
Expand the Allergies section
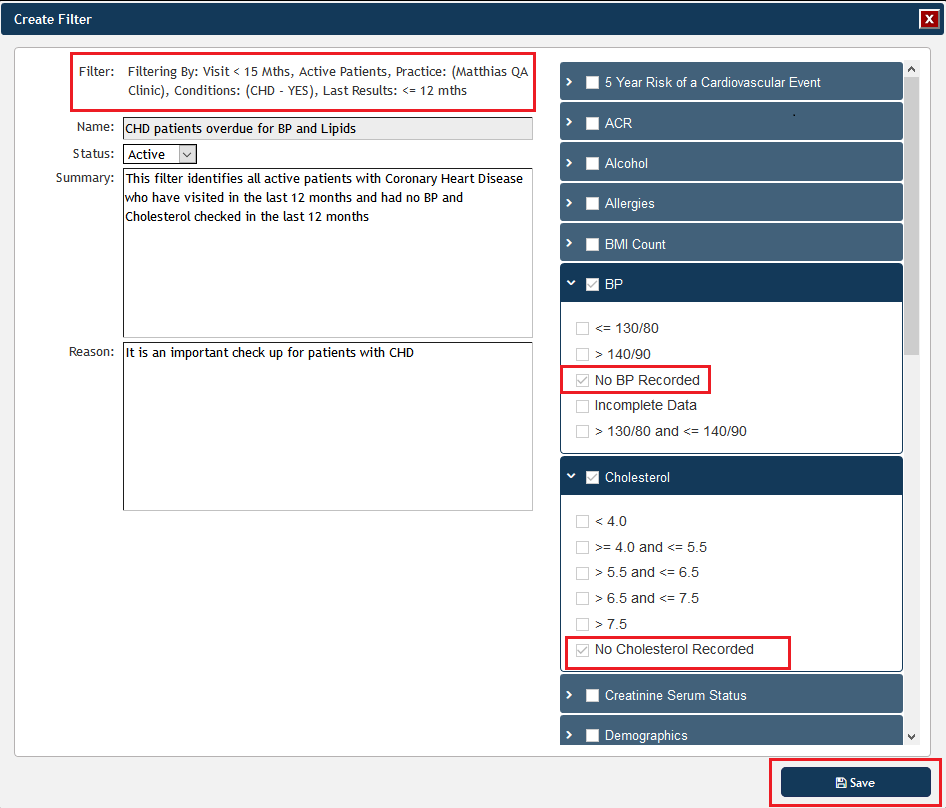pyautogui.click(x=569, y=203)
